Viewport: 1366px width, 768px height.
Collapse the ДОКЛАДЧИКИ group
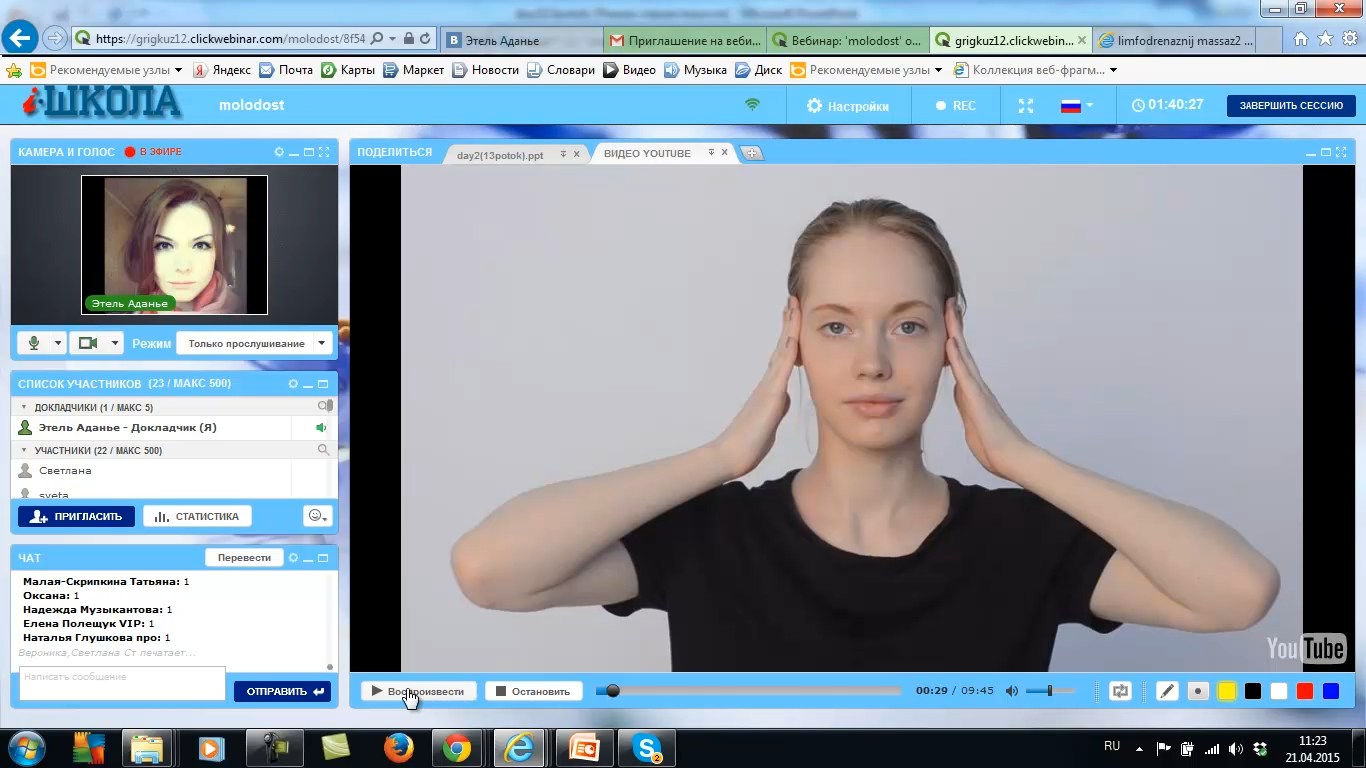24,408
